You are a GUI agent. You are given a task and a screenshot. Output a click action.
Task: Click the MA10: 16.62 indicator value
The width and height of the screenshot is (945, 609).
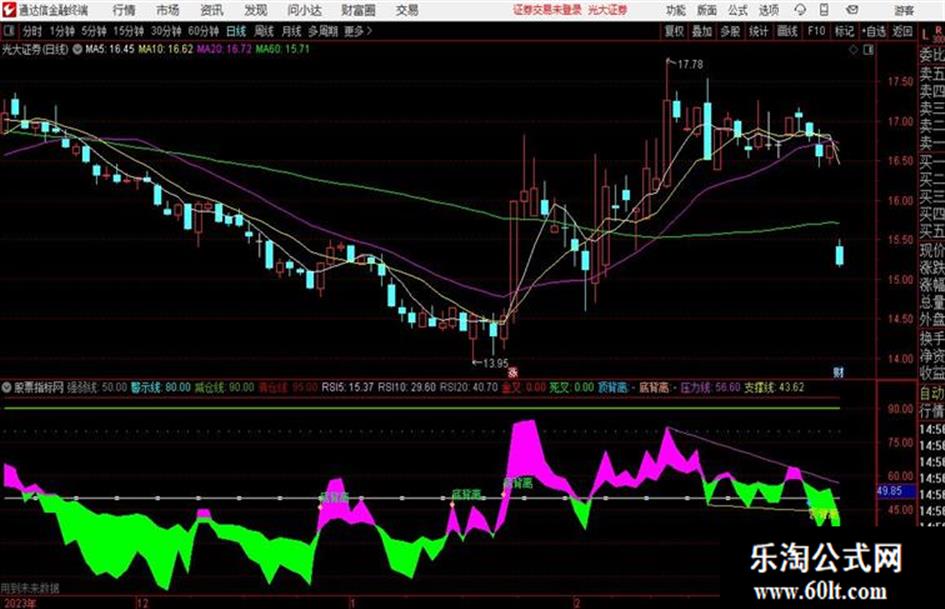(x=165, y=49)
